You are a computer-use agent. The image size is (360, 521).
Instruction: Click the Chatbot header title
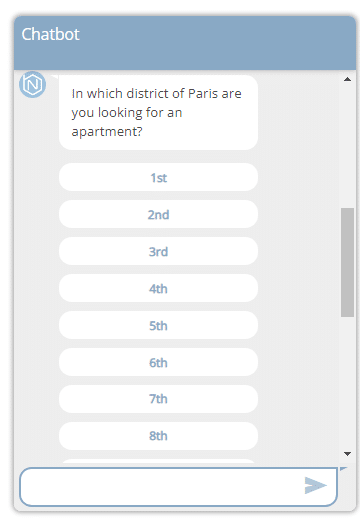pos(51,34)
